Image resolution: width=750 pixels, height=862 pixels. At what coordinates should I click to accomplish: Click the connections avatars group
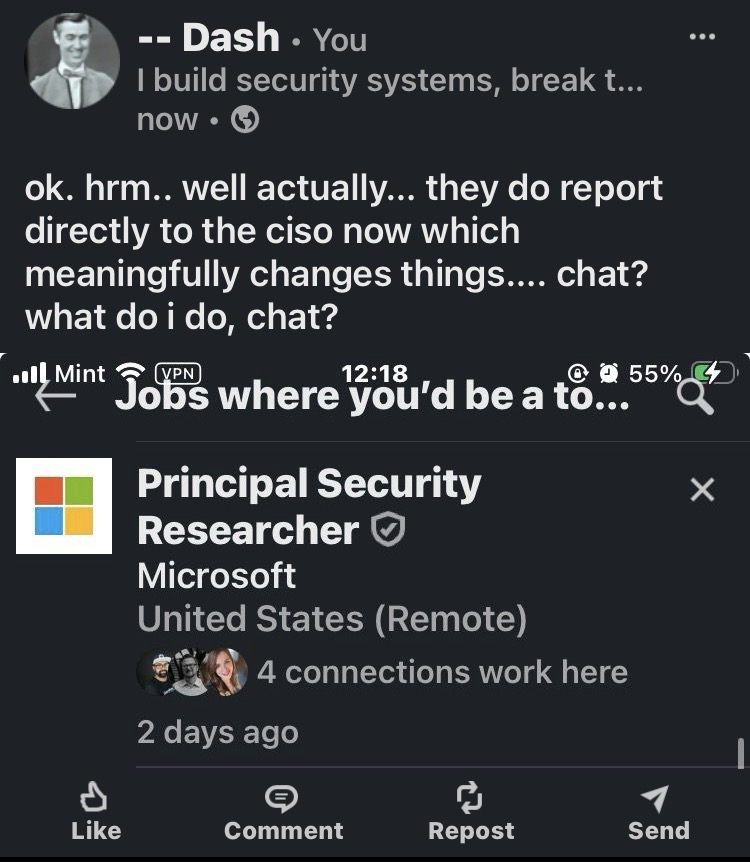pos(192,672)
